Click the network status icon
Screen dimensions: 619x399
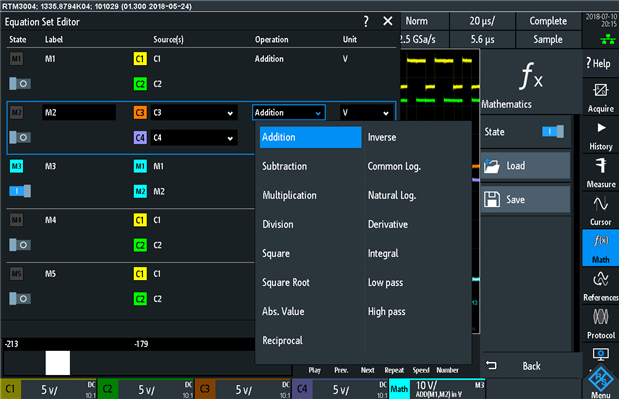pyautogui.click(x=608, y=39)
